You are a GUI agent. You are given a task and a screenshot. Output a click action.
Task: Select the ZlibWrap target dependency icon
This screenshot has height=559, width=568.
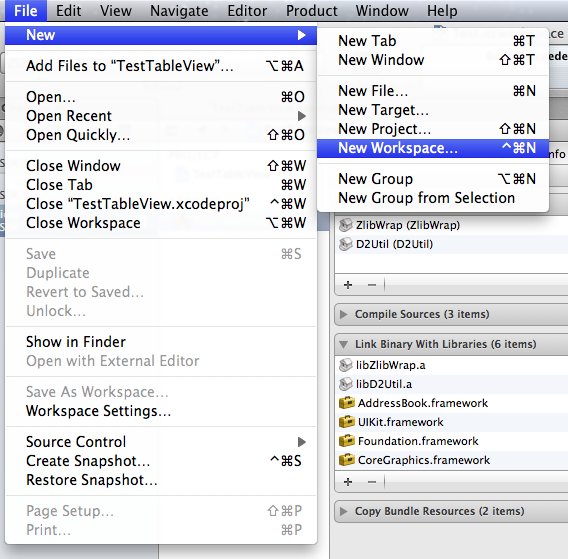click(346, 225)
